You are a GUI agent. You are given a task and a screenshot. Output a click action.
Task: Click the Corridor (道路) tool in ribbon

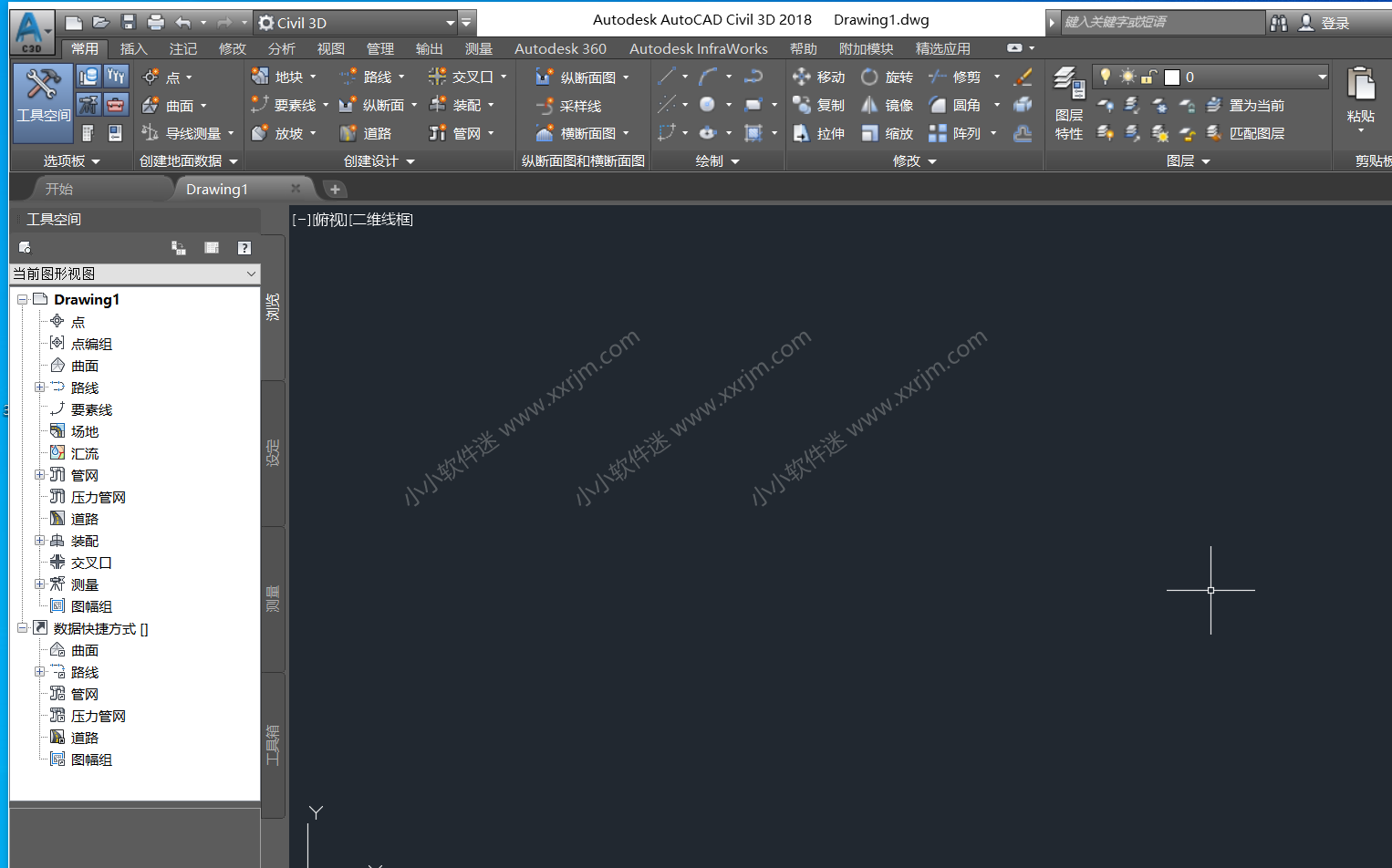point(366,133)
